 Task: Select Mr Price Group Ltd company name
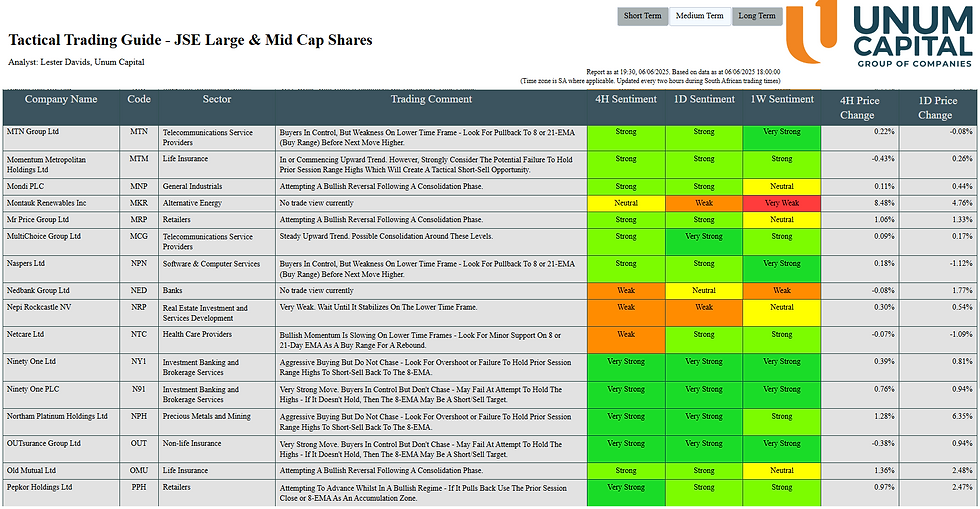[38, 220]
